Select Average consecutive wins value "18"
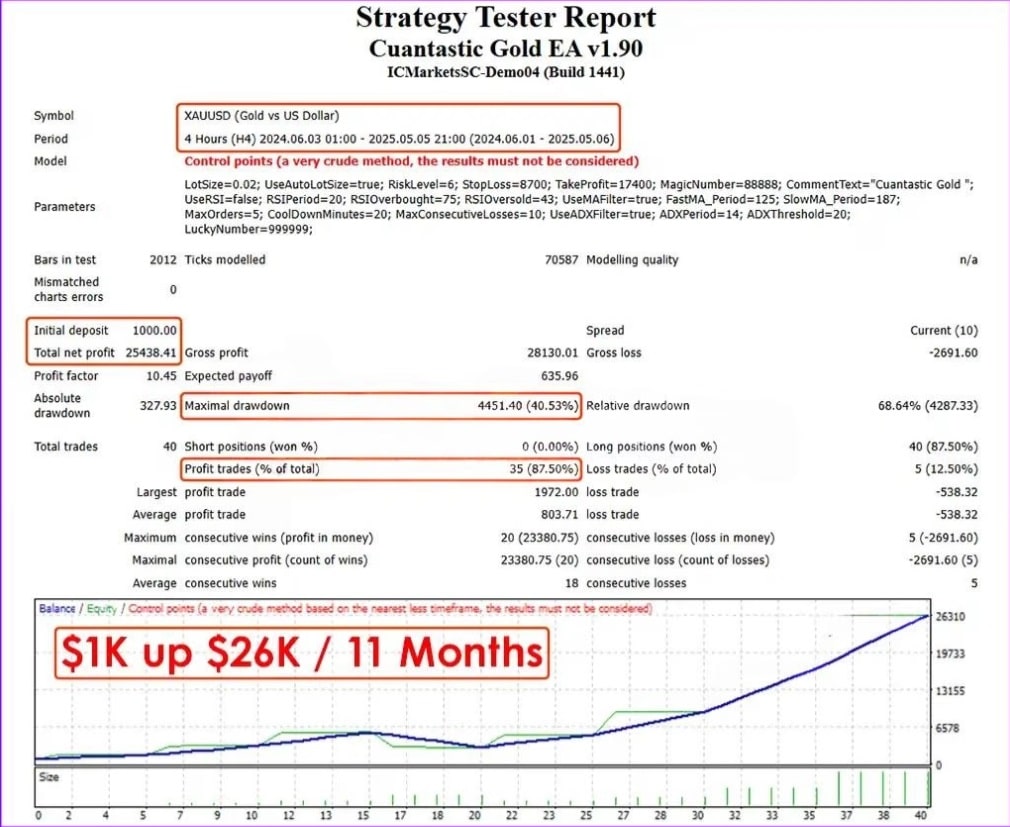 pos(571,584)
